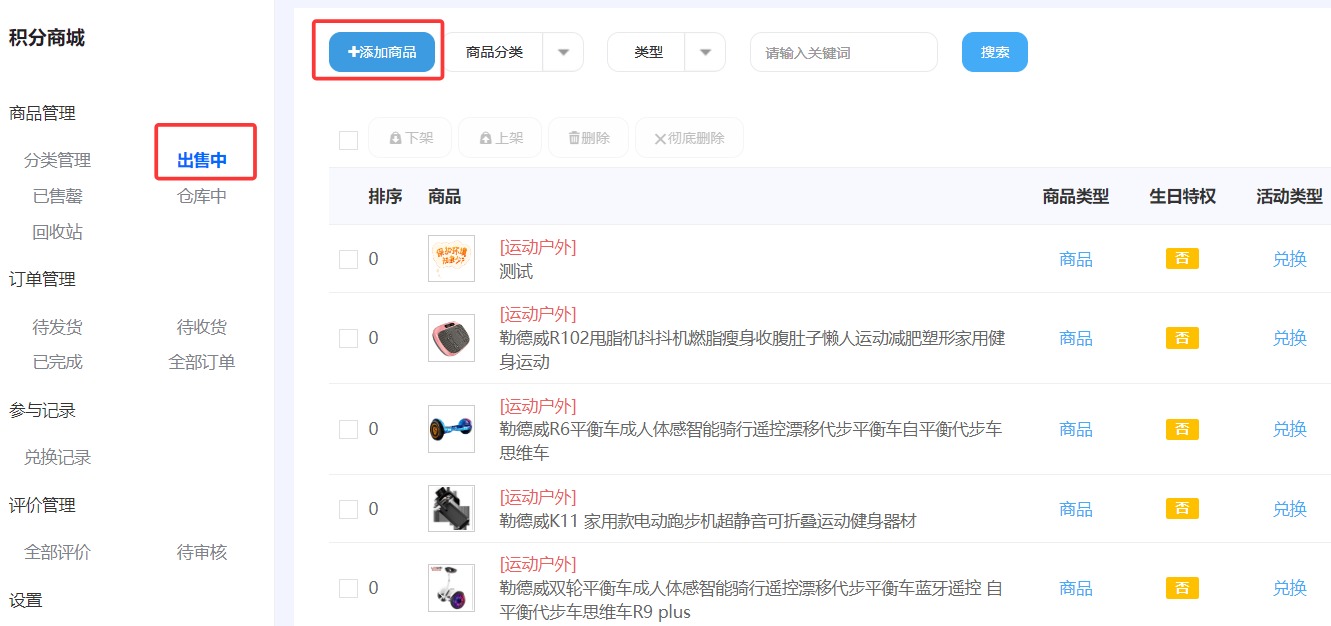Go to 仓库中 in the sidebar
The width and height of the screenshot is (1331, 626).
pos(202,196)
